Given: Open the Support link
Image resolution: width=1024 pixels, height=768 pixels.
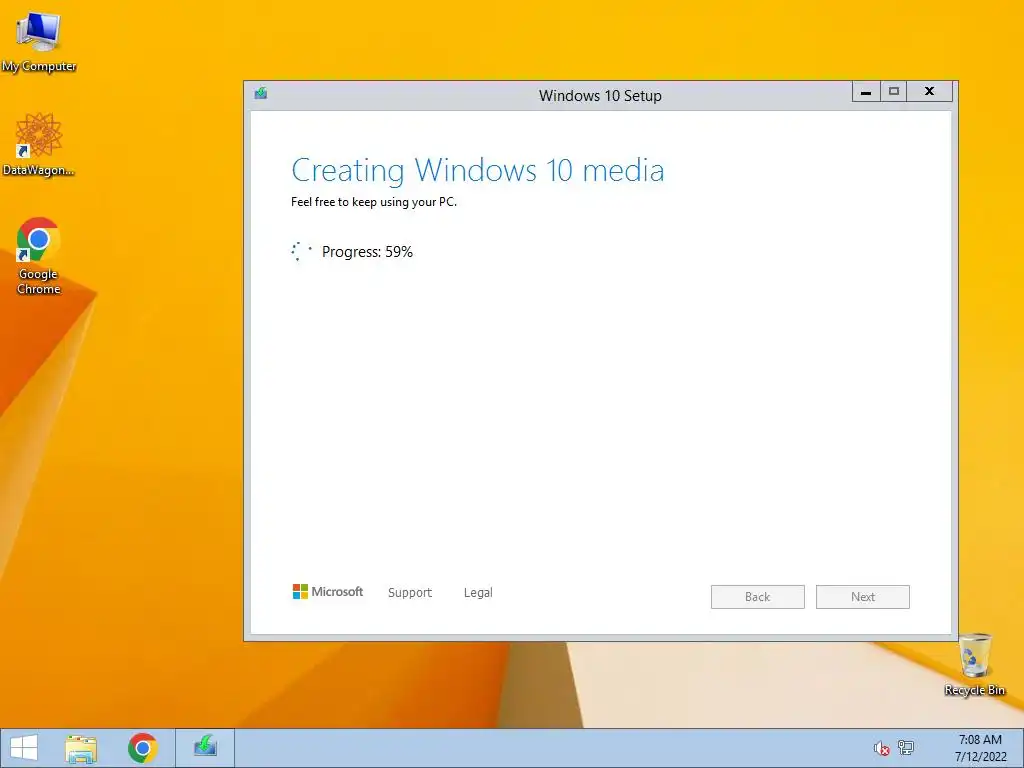Looking at the screenshot, I should [410, 592].
